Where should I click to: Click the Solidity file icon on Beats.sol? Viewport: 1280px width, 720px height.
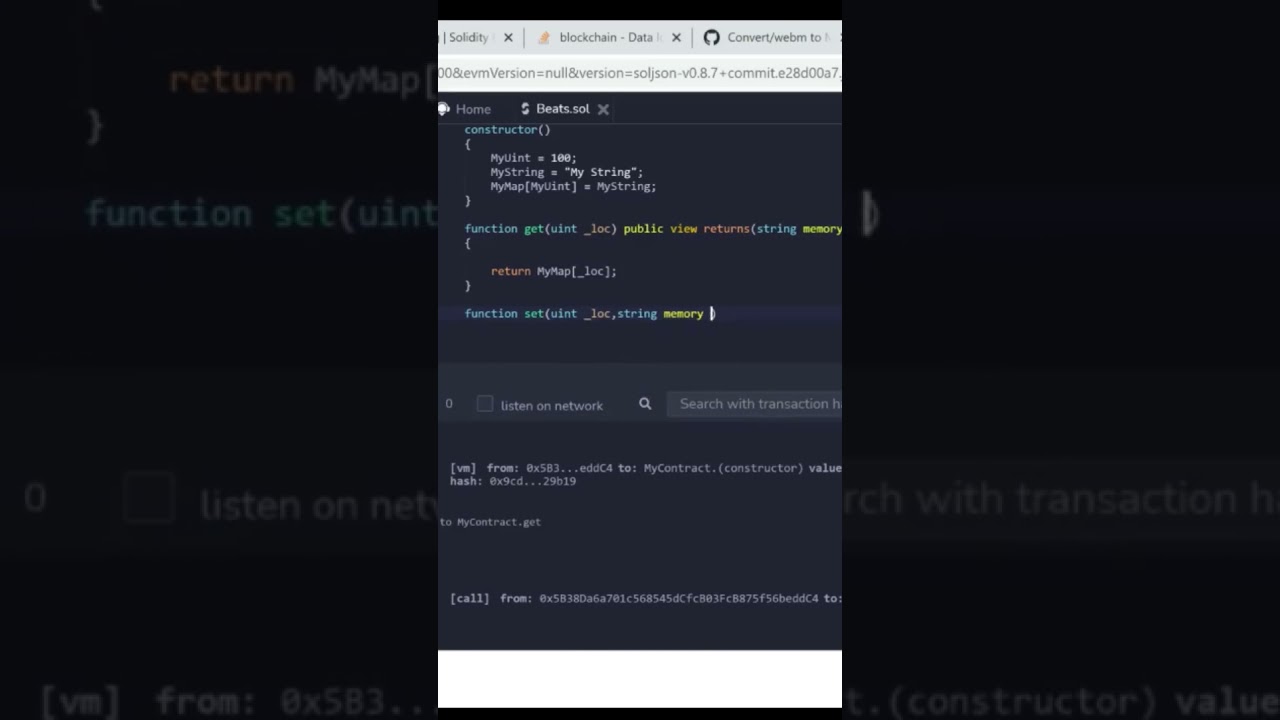(525, 109)
